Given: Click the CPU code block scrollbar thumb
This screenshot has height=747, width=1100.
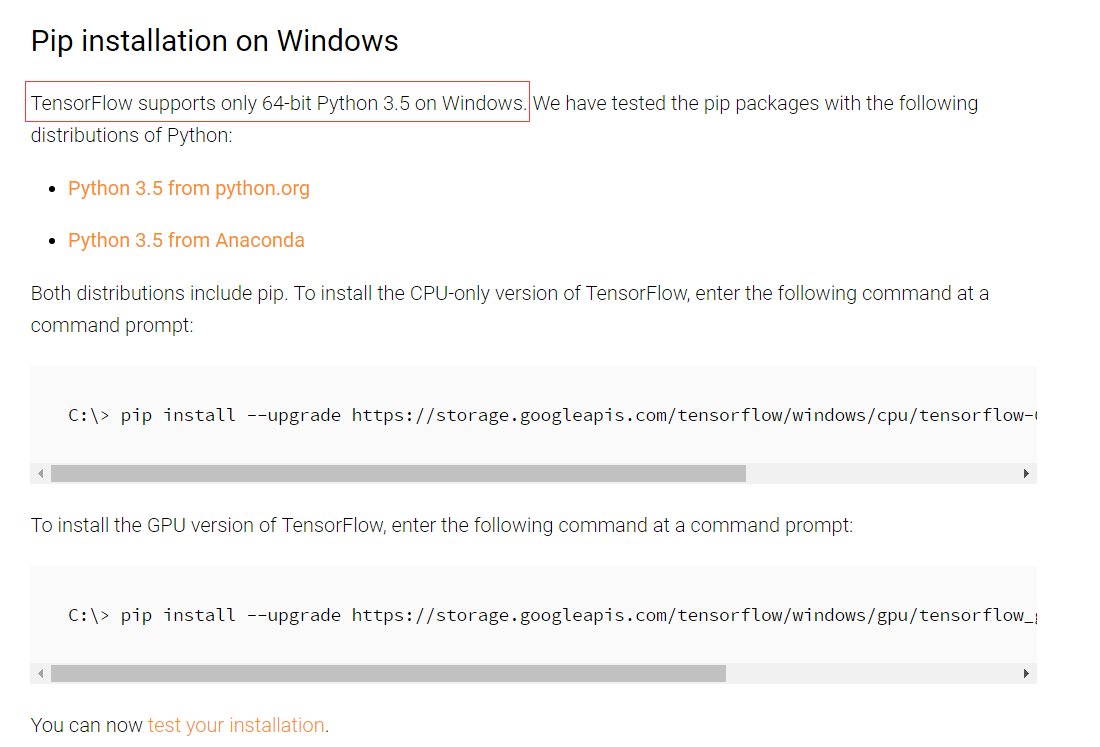Looking at the screenshot, I should [x=398, y=473].
